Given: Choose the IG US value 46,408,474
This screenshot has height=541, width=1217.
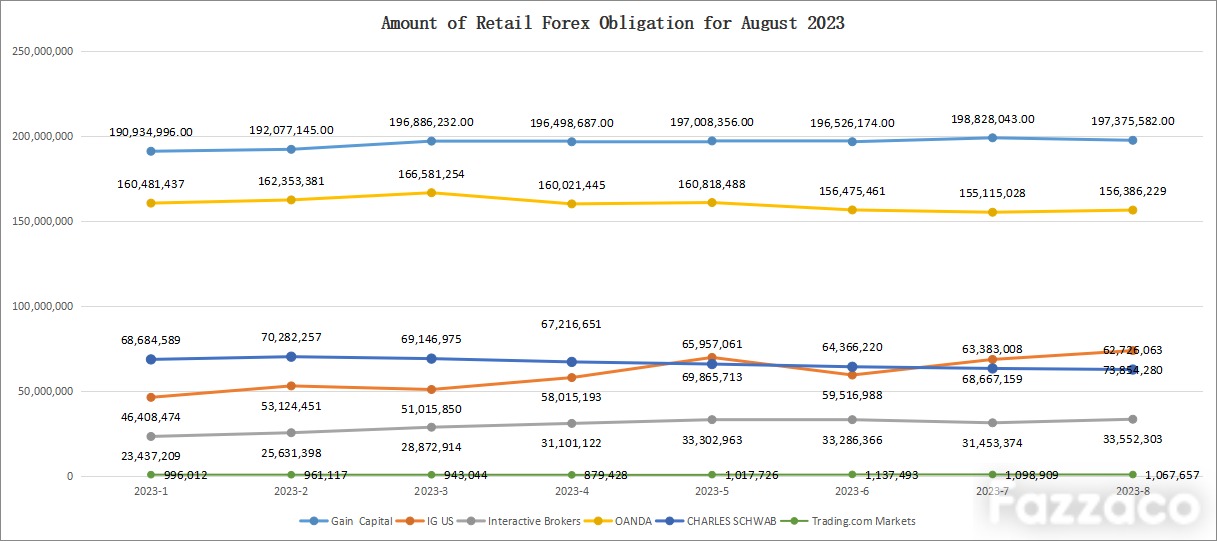Looking at the screenshot, I should click(x=151, y=417).
